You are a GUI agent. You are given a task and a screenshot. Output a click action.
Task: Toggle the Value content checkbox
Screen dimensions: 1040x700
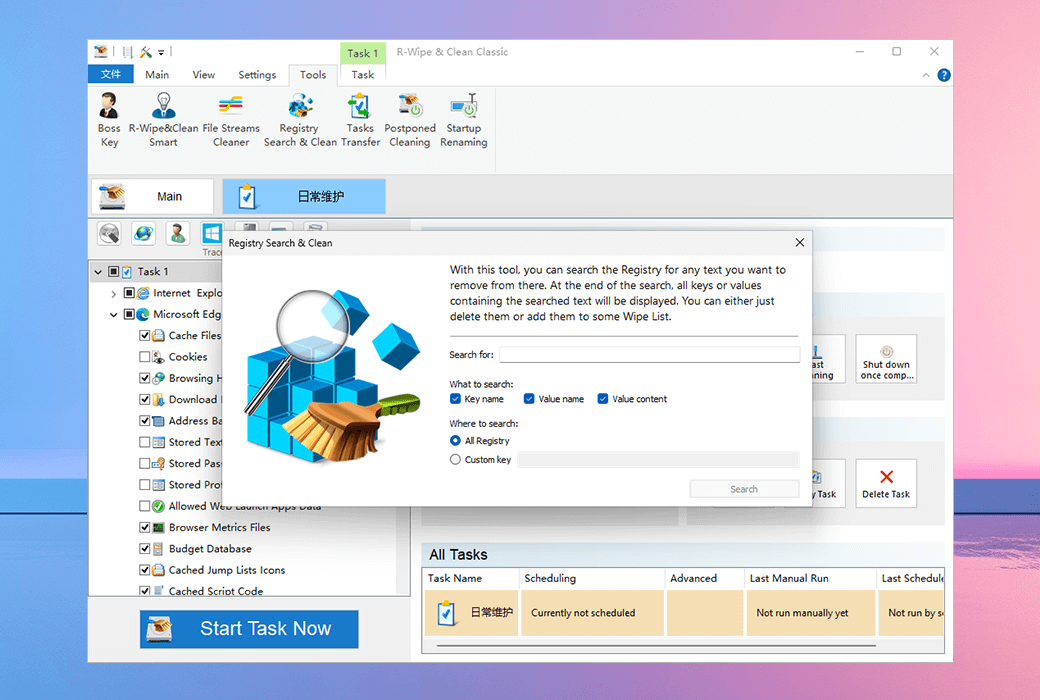(603, 399)
